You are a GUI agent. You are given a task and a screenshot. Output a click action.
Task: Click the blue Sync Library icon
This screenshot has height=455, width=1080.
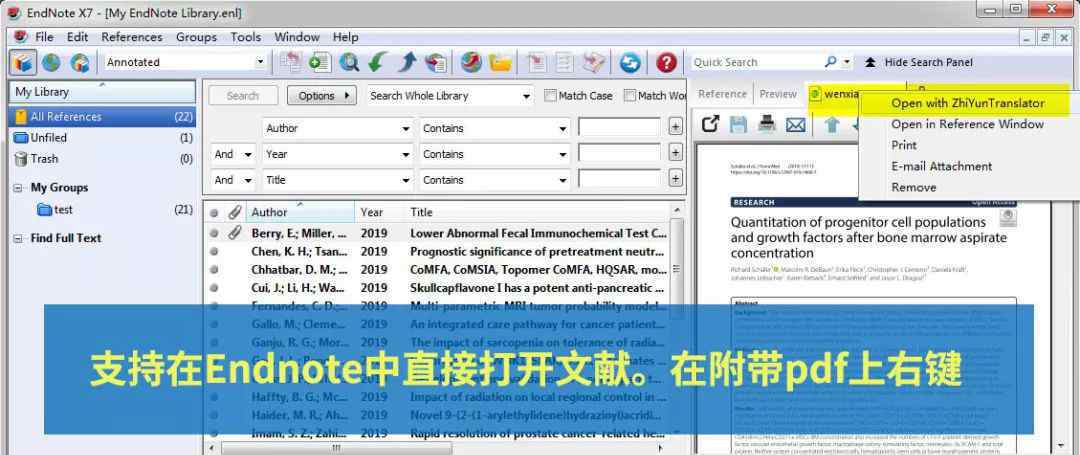click(x=630, y=63)
